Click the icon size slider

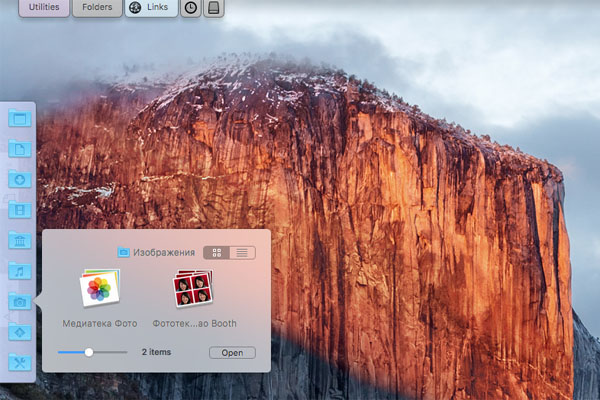(89, 352)
